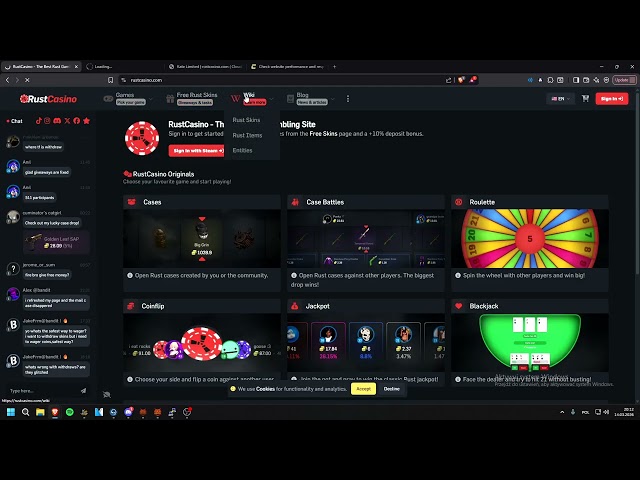Open File Explorer from the taskbar

pyautogui.click(x=40, y=412)
